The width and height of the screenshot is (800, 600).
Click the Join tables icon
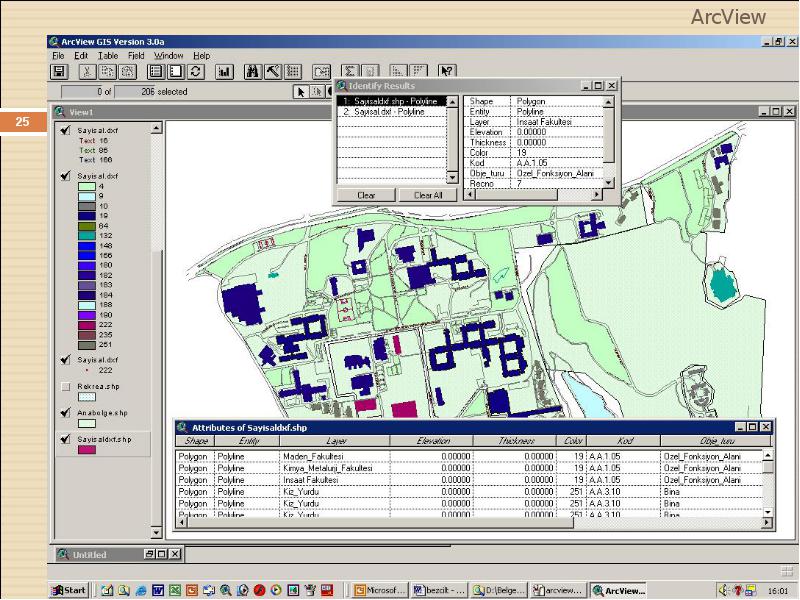pyautogui.click(x=321, y=72)
